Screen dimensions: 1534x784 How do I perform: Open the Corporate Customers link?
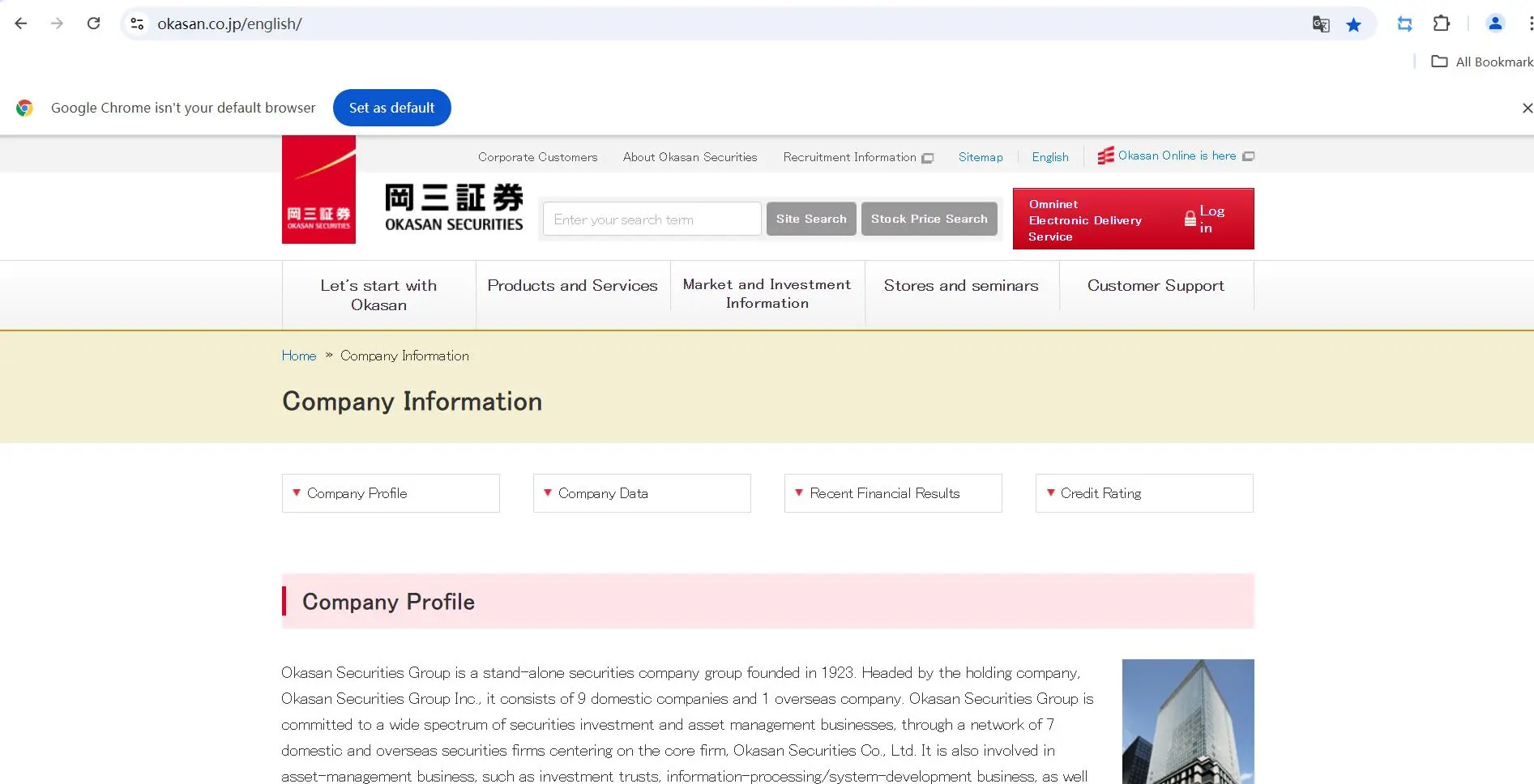(537, 157)
